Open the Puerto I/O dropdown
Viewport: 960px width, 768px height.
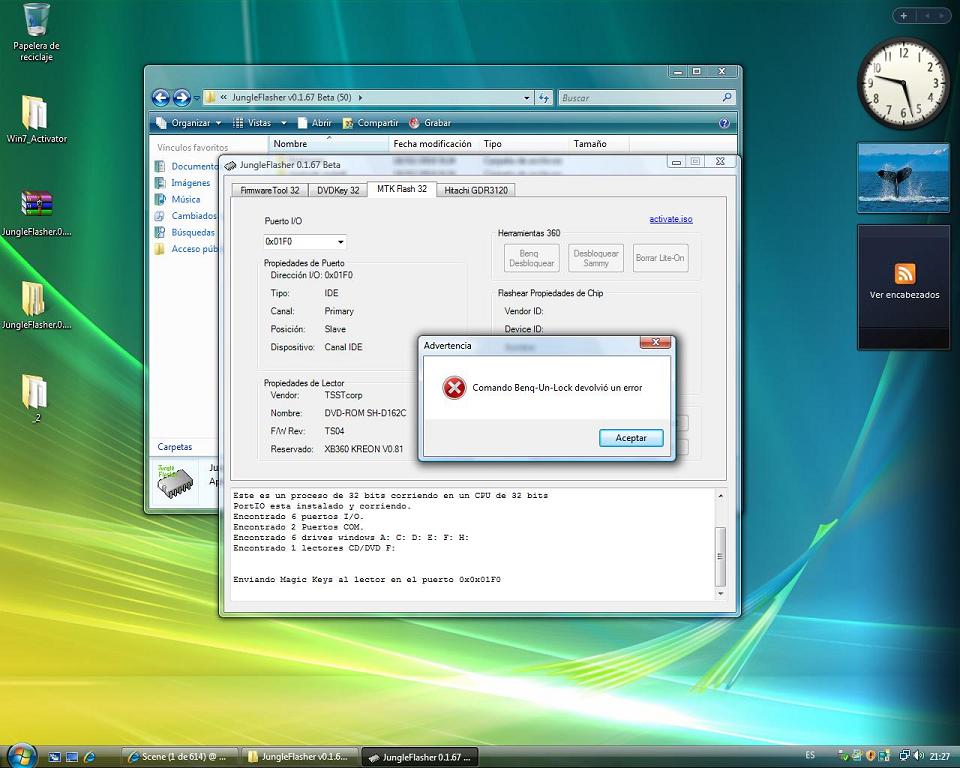(x=340, y=242)
